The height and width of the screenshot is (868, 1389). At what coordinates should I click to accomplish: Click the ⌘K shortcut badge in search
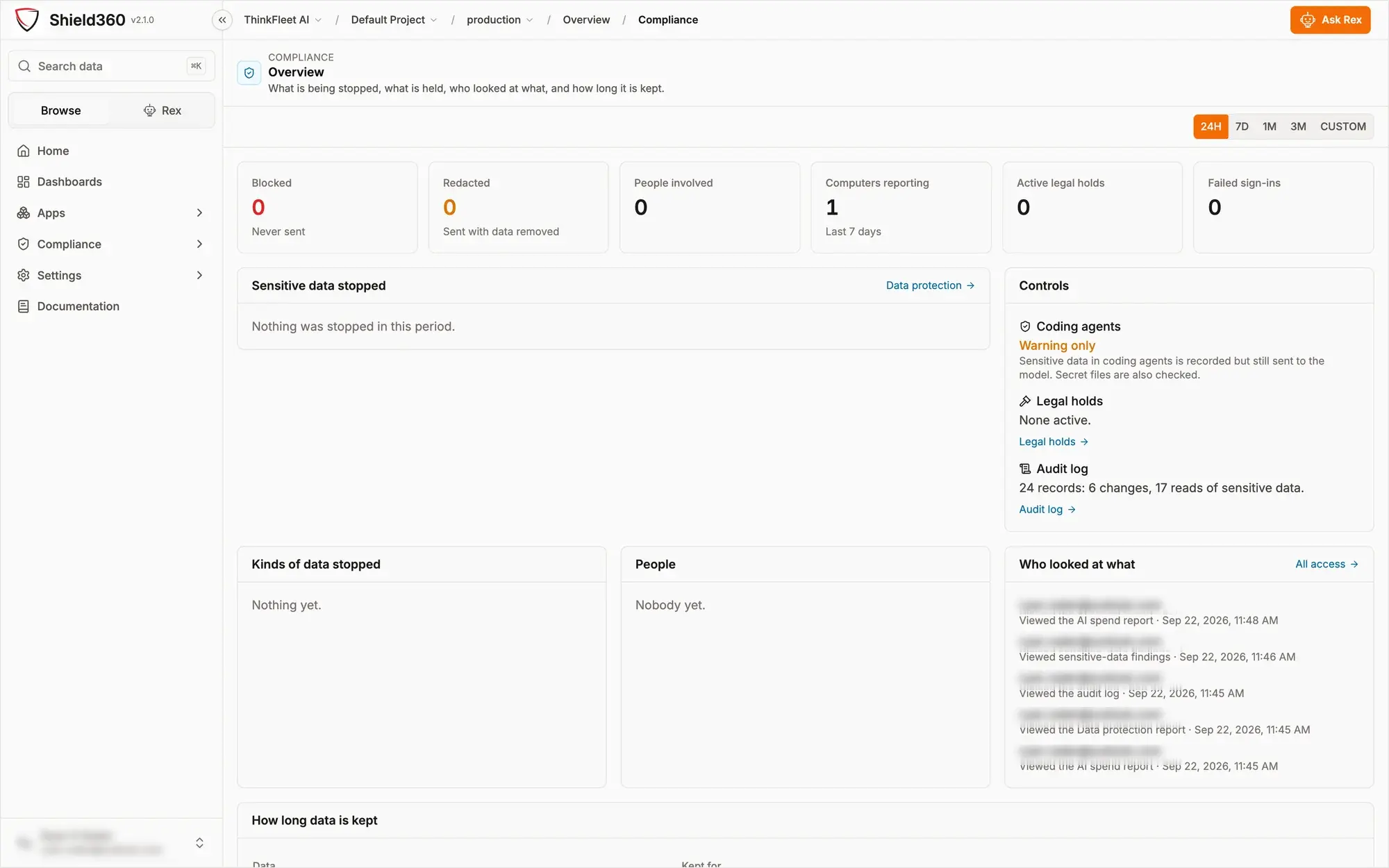[197, 66]
